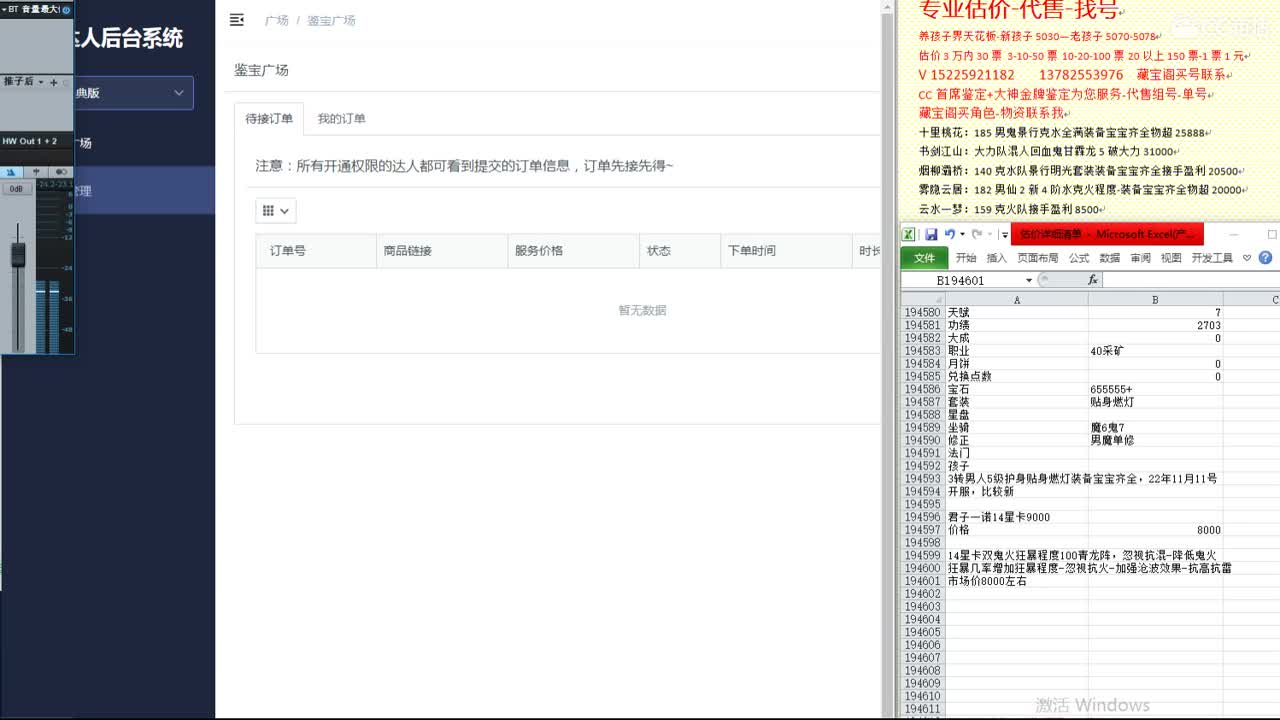The image size is (1280, 720).
Task: Expand the BT mixer channel title arrow
Action: [4, 10]
